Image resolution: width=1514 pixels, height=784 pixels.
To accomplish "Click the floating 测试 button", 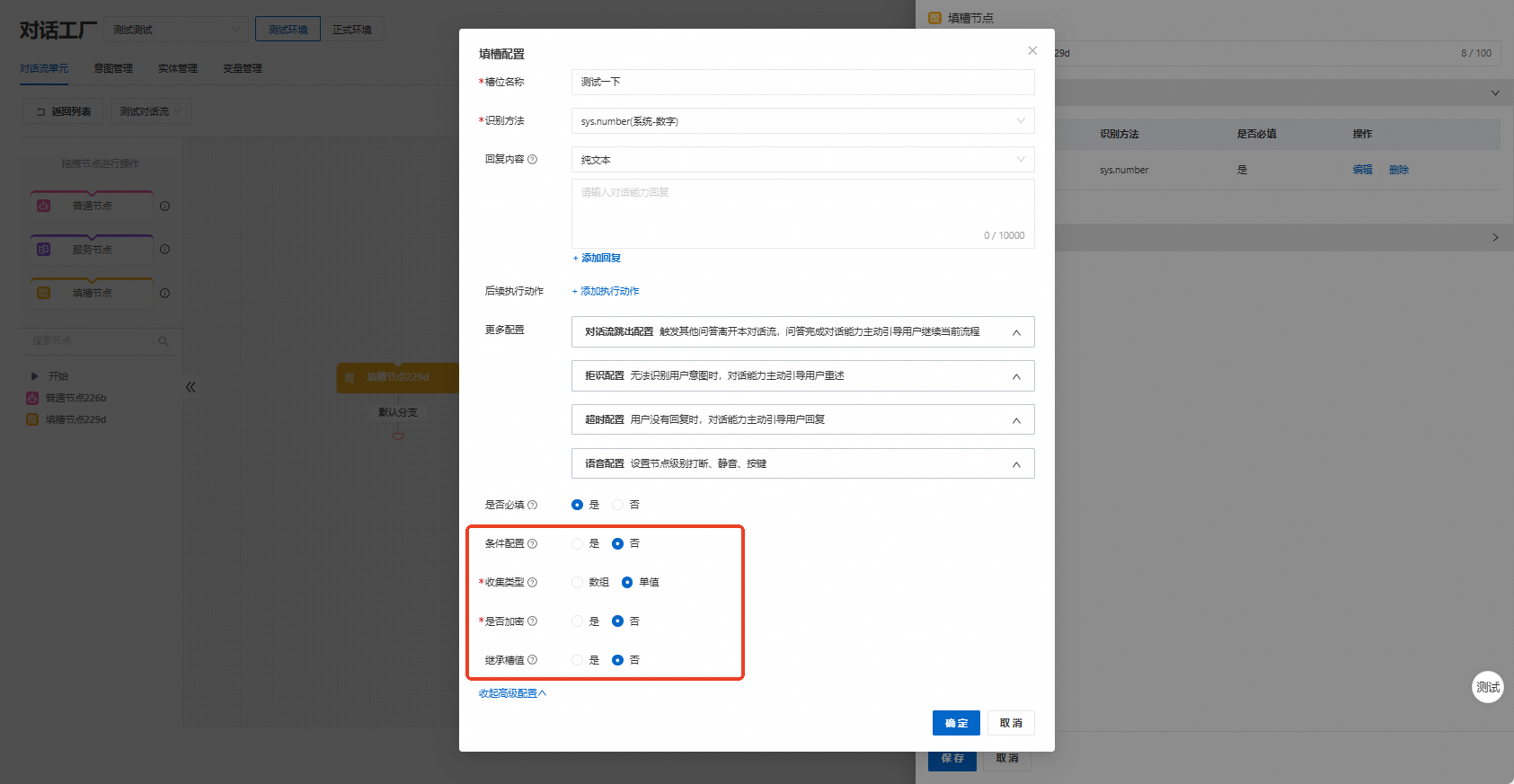I will (x=1488, y=687).
